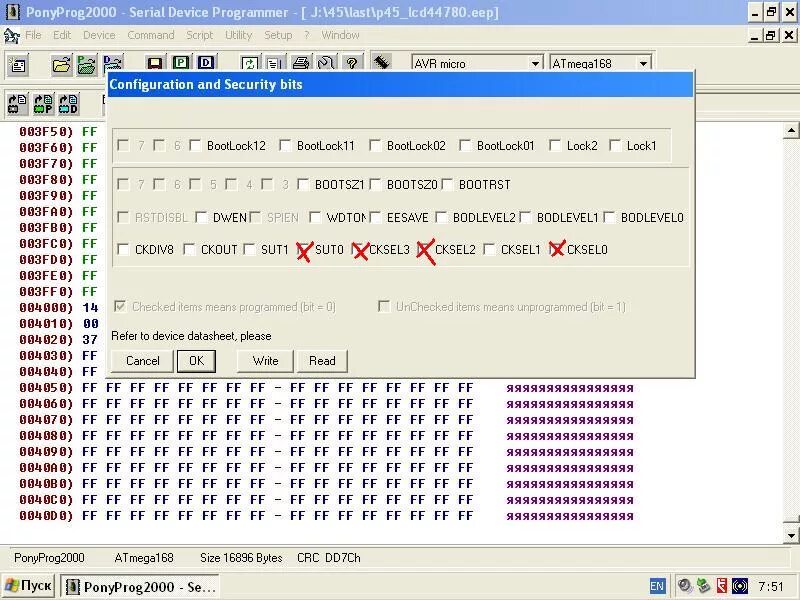Click the chip probe icon beside AVR micro
The height and width of the screenshot is (600, 800).
tap(382, 62)
